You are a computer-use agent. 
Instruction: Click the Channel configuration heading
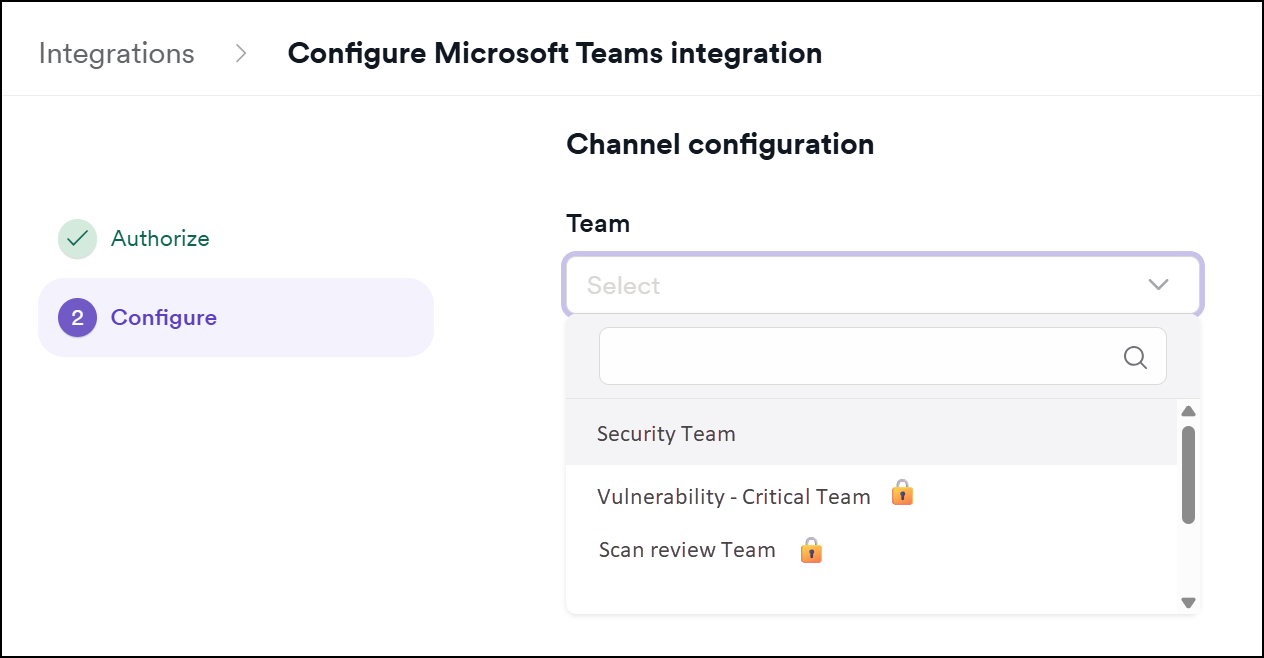click(719, 144)
